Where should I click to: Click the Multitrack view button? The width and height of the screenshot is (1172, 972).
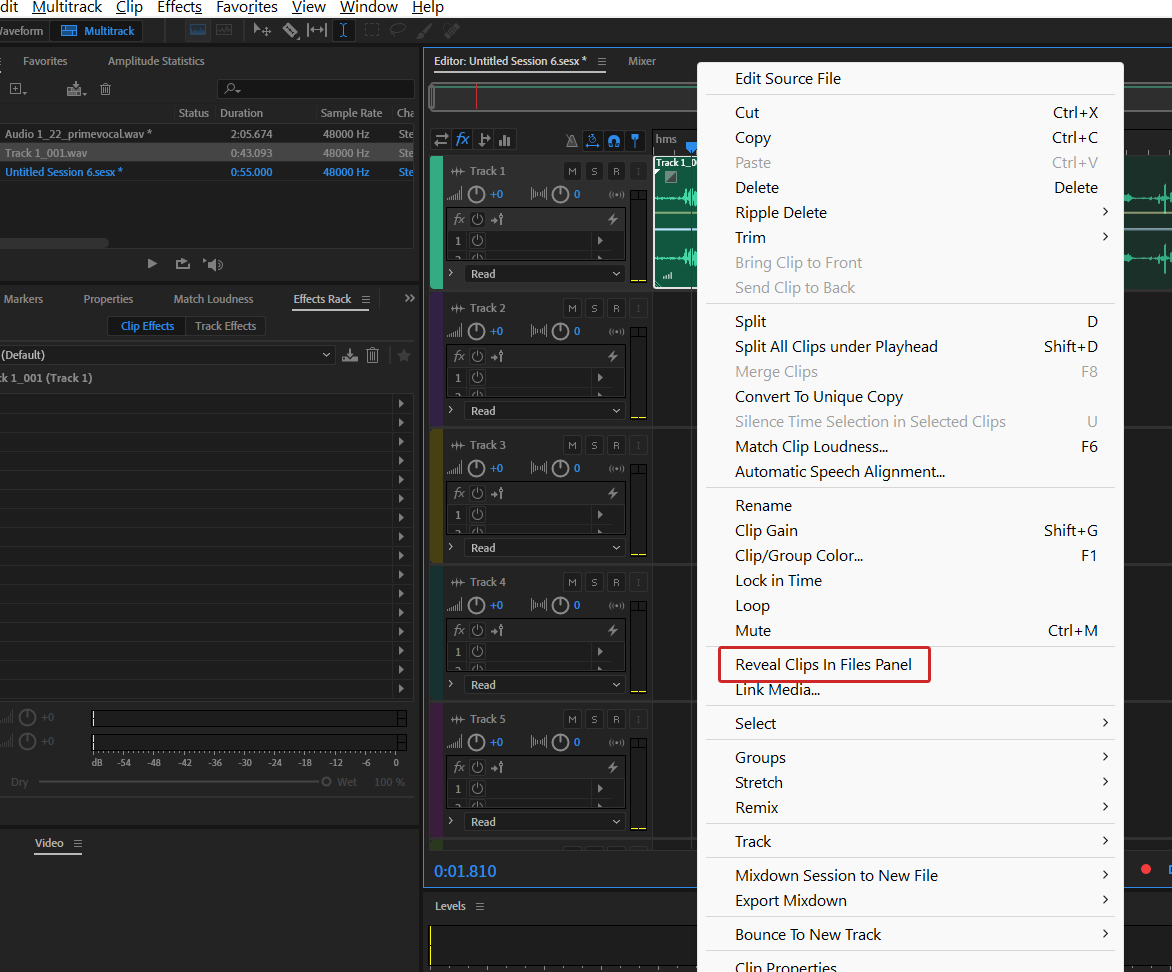point(98,31)
